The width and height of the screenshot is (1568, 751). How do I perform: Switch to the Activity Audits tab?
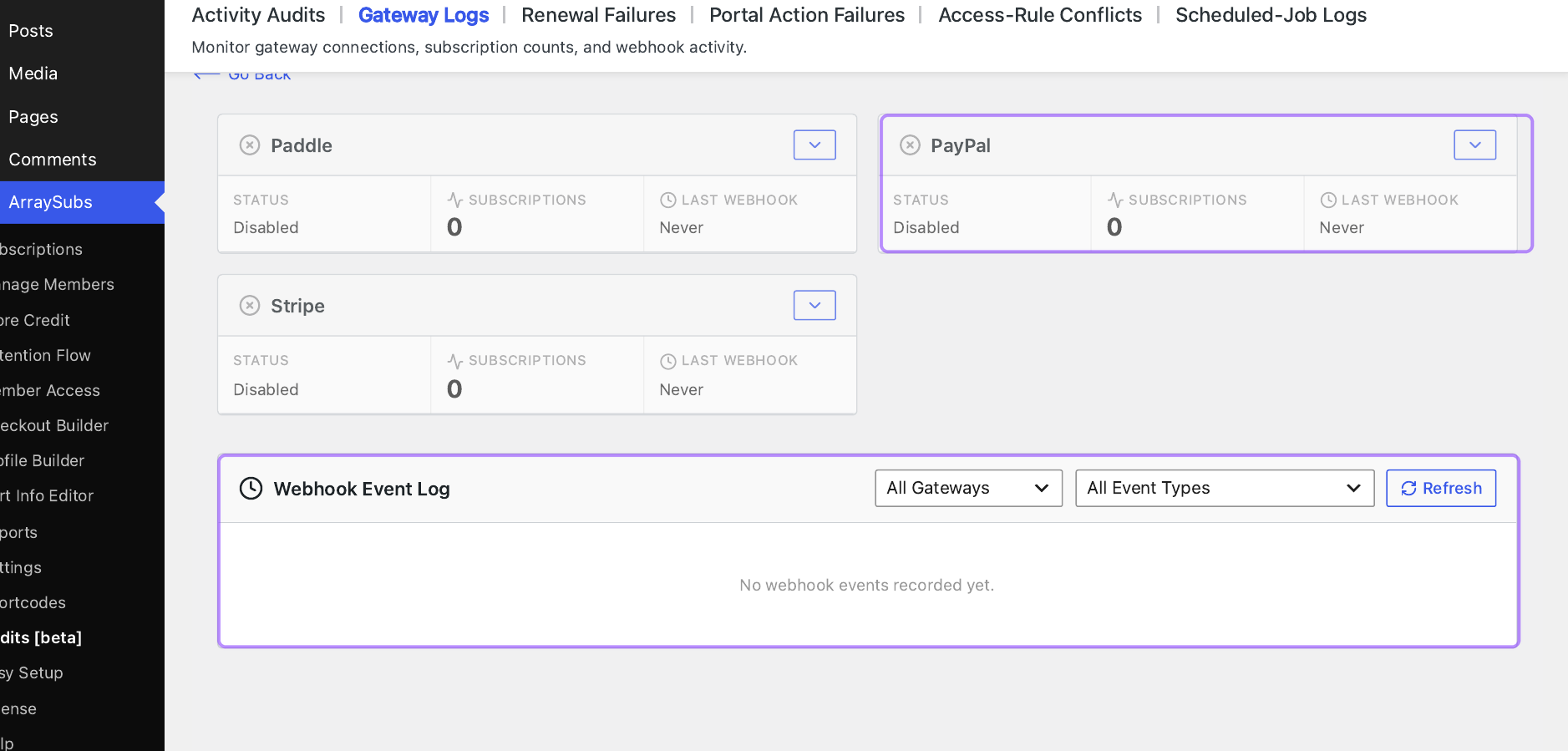pyautogui.click(x=258, y=15)
